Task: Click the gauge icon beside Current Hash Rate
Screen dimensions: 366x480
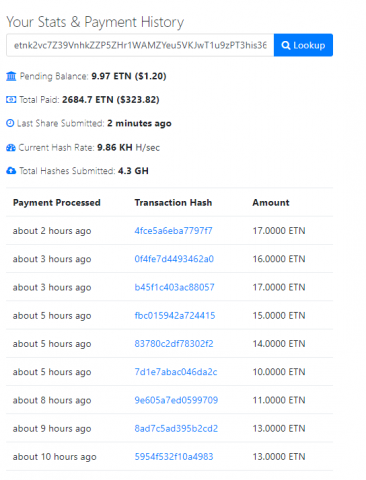Action: point(11,147)
